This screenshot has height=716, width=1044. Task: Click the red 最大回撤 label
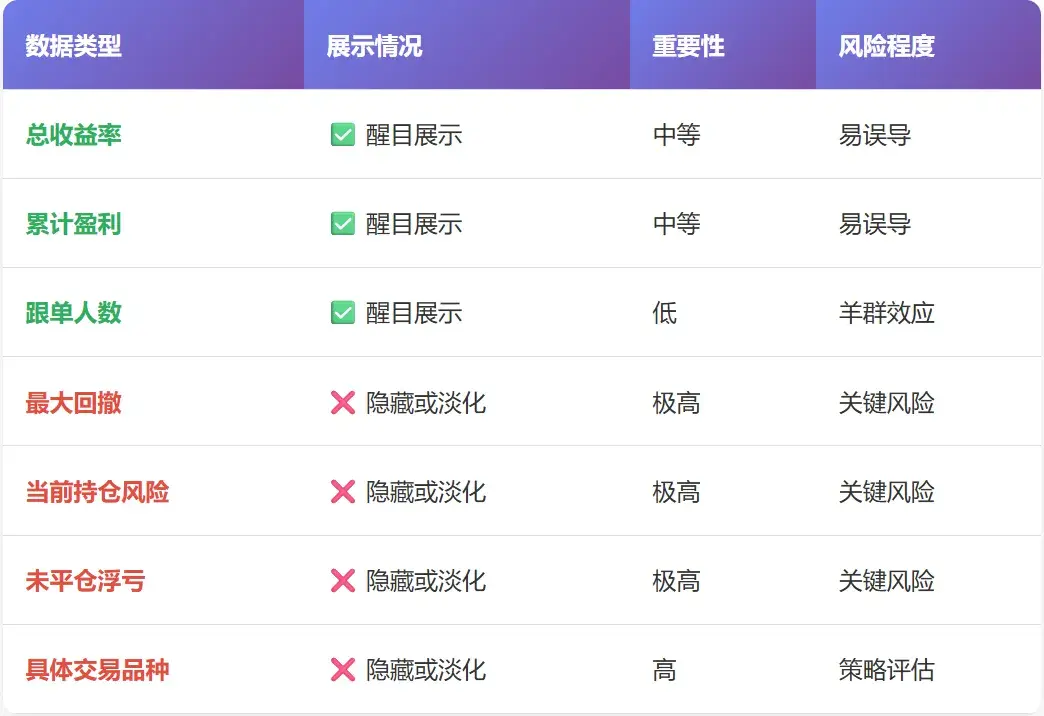pos(74,402)
